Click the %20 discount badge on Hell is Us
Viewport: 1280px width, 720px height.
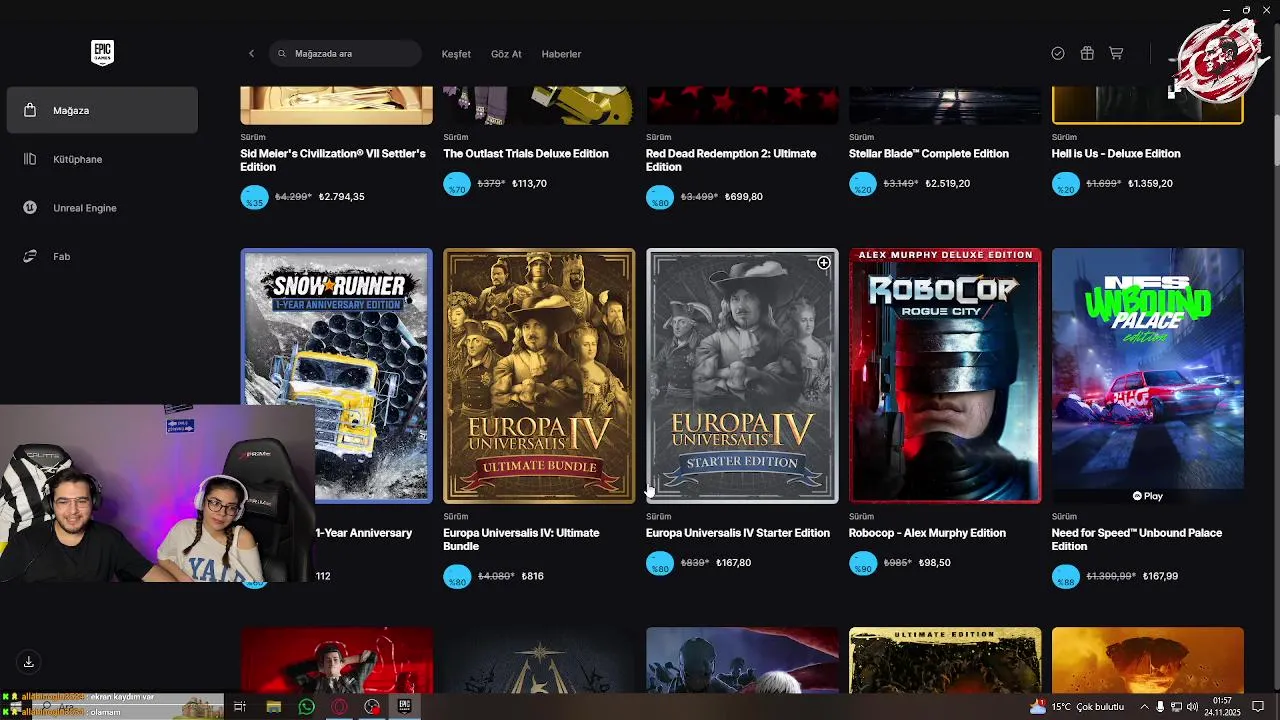pyautogui.click(x=1066, y=184)
